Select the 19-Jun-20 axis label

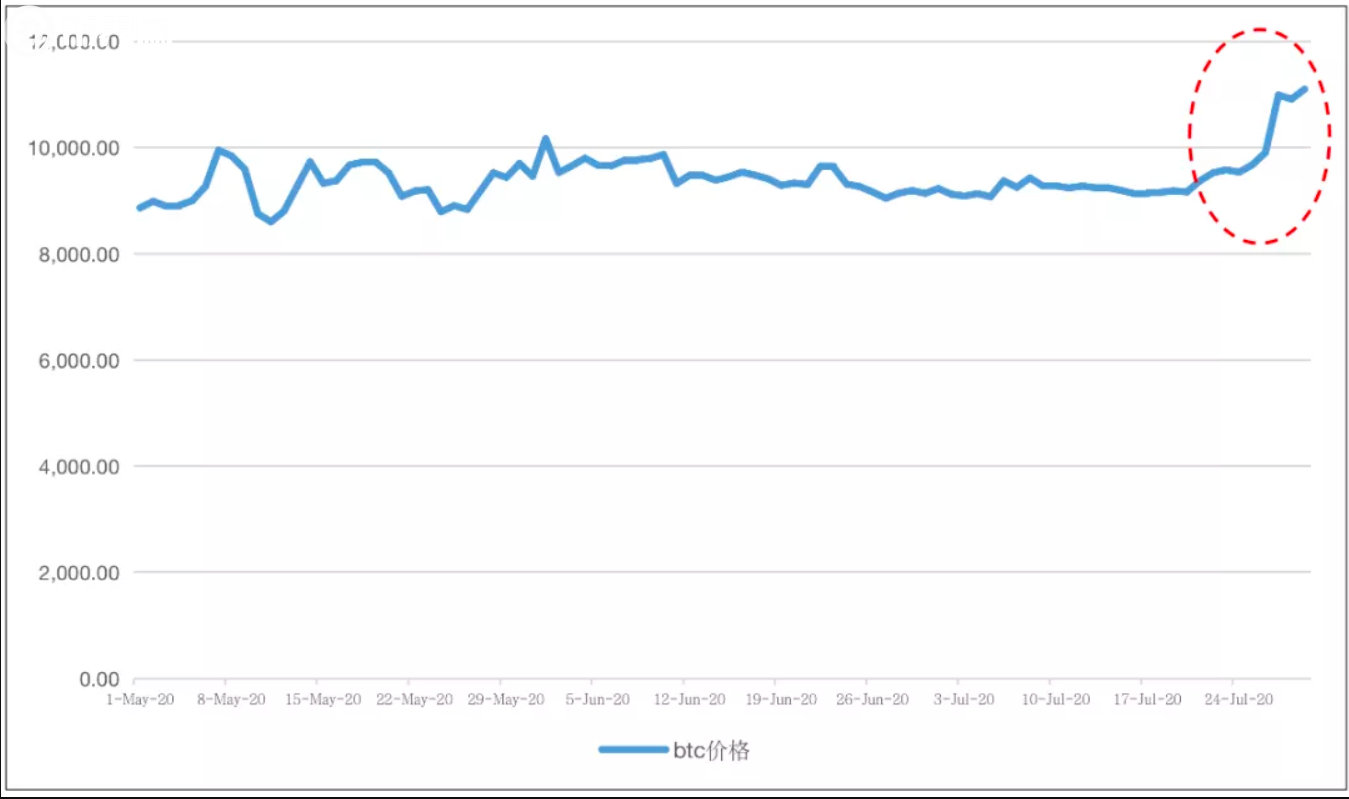coord(782,699)
